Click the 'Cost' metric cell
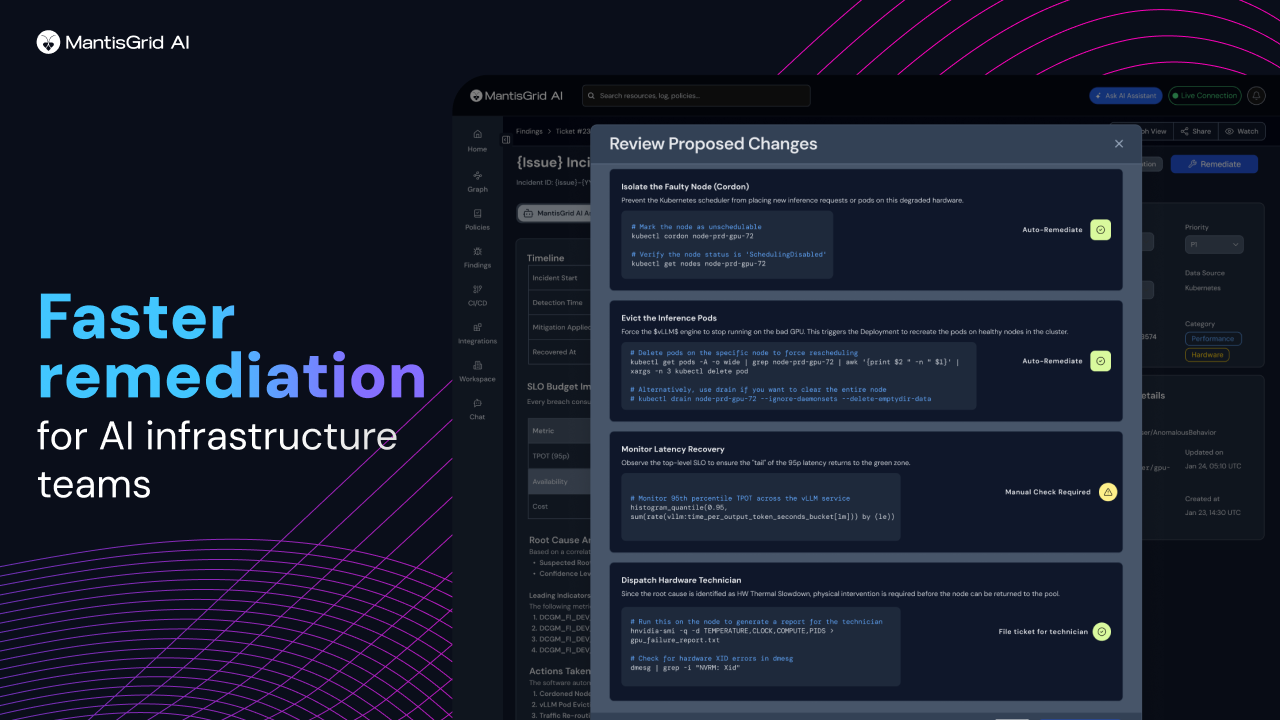1280x720 pixels. point(559,507)
